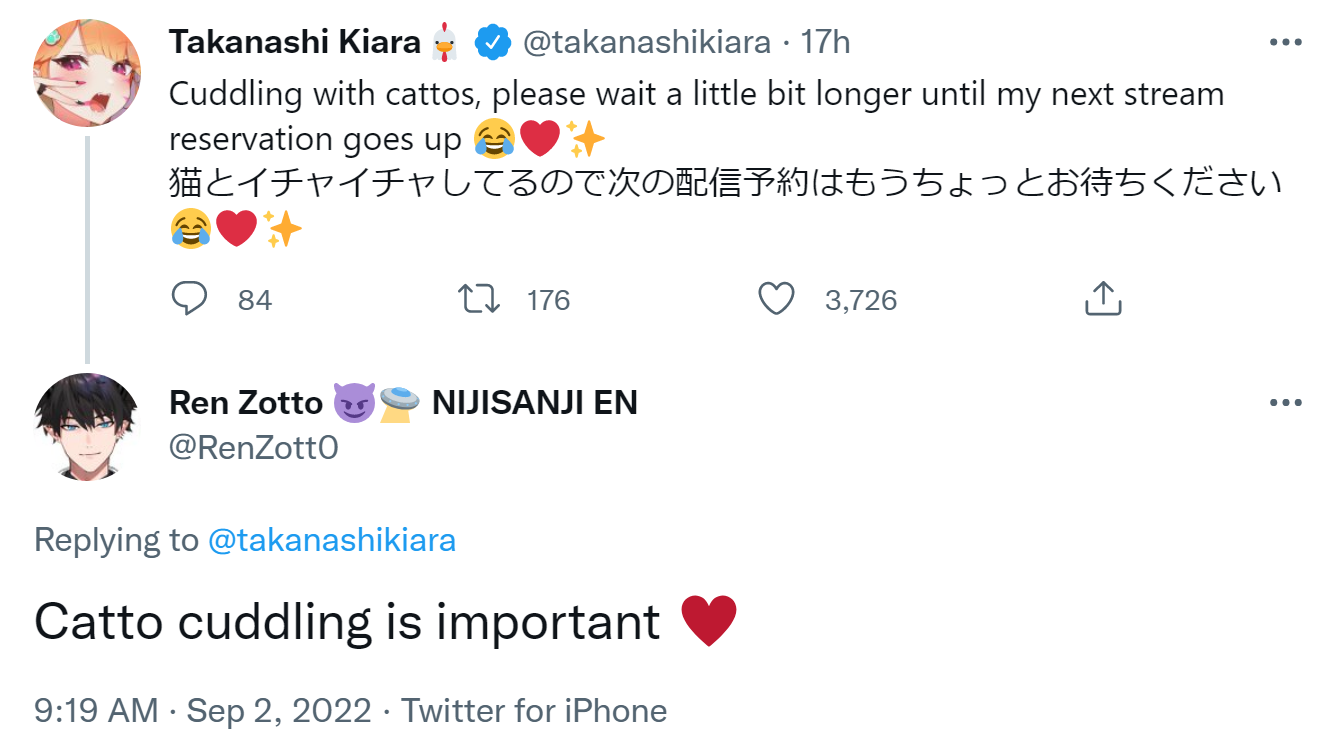Image resolution: width=1335 pixels, height=754 pixels.
Task: Retweet Takanashi Kiara's tweet
Action: (x=478, y=299)
